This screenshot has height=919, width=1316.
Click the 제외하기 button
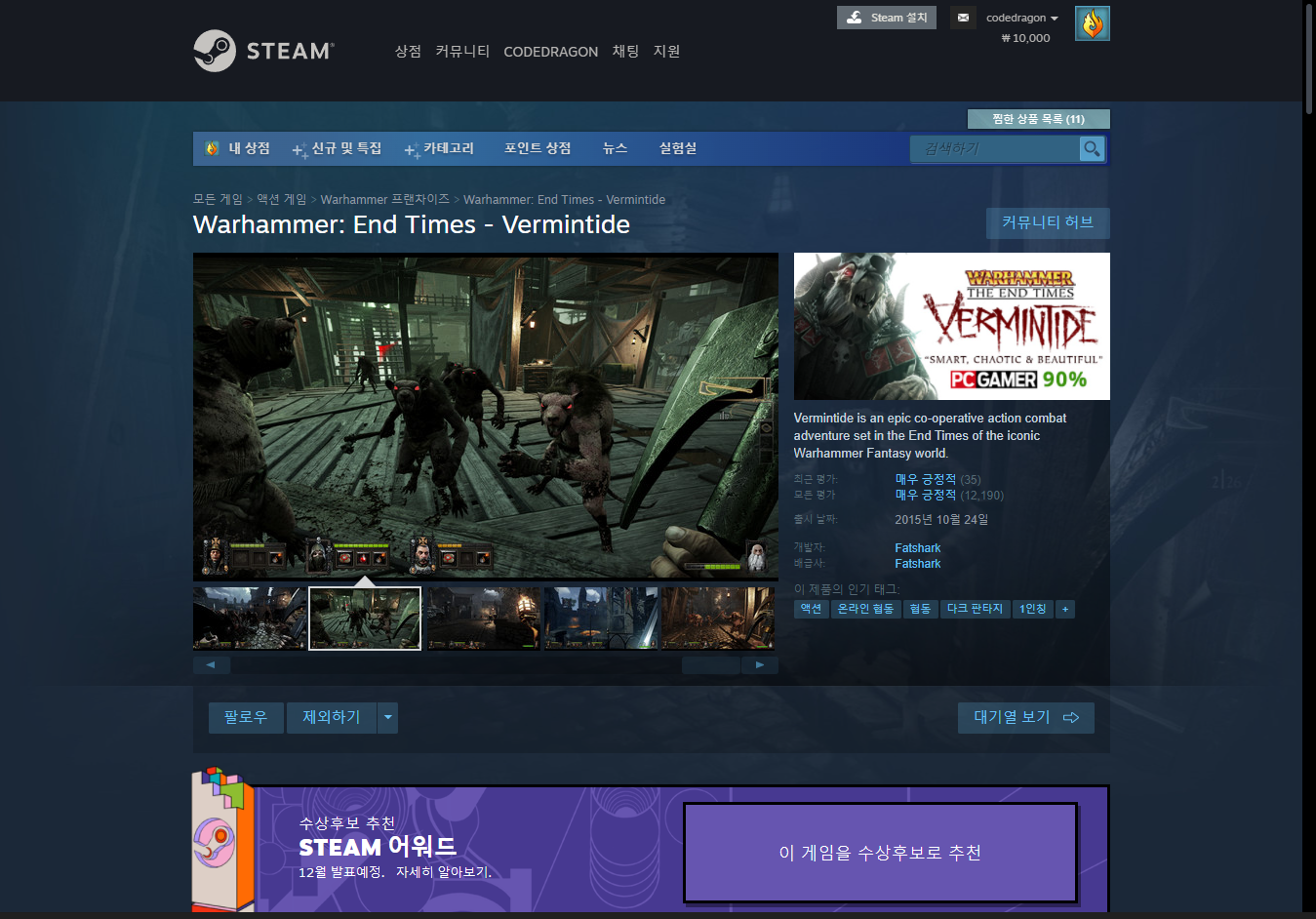point(332,717)
